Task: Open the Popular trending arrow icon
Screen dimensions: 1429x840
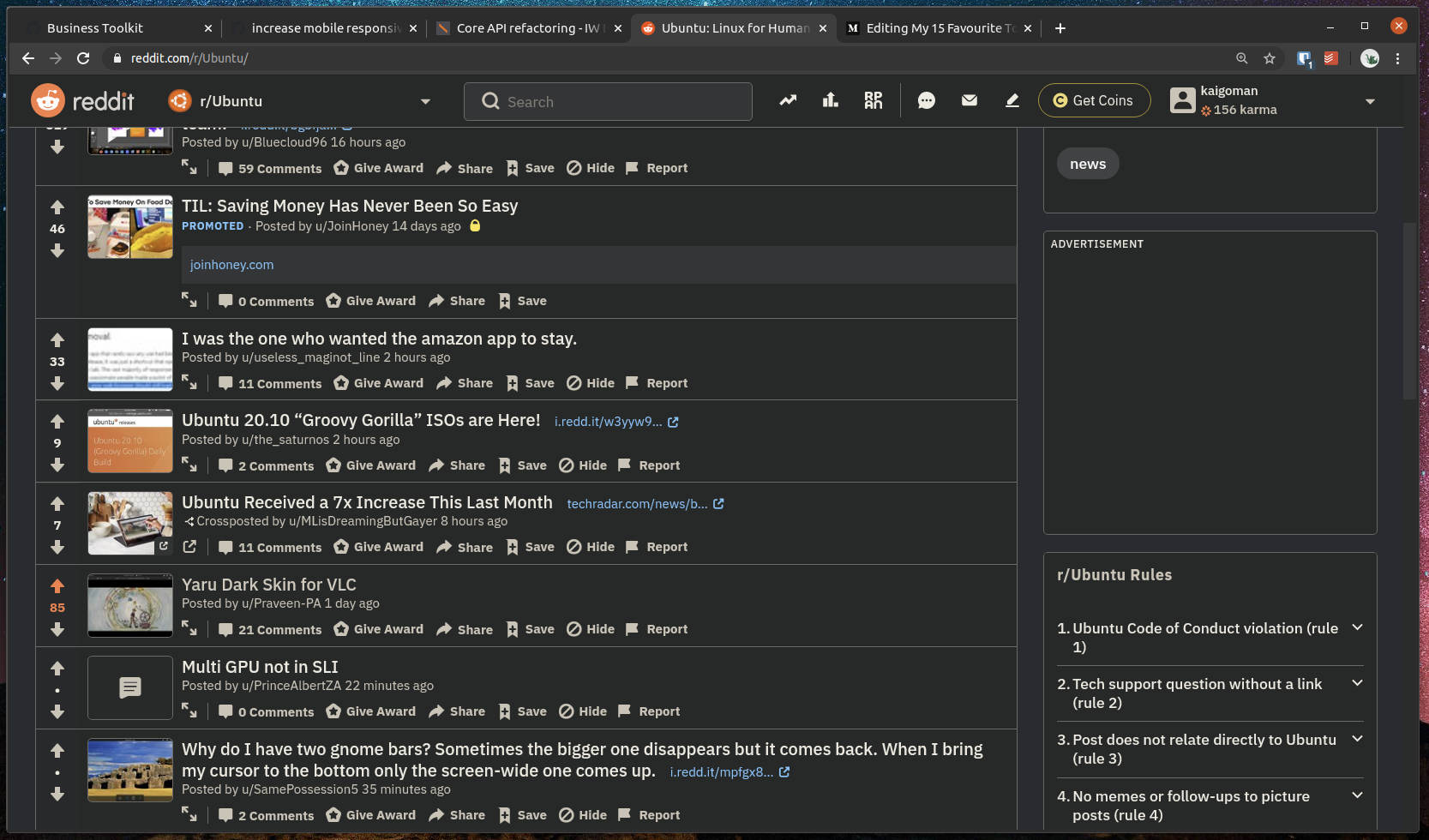Action: coord(788,100)
